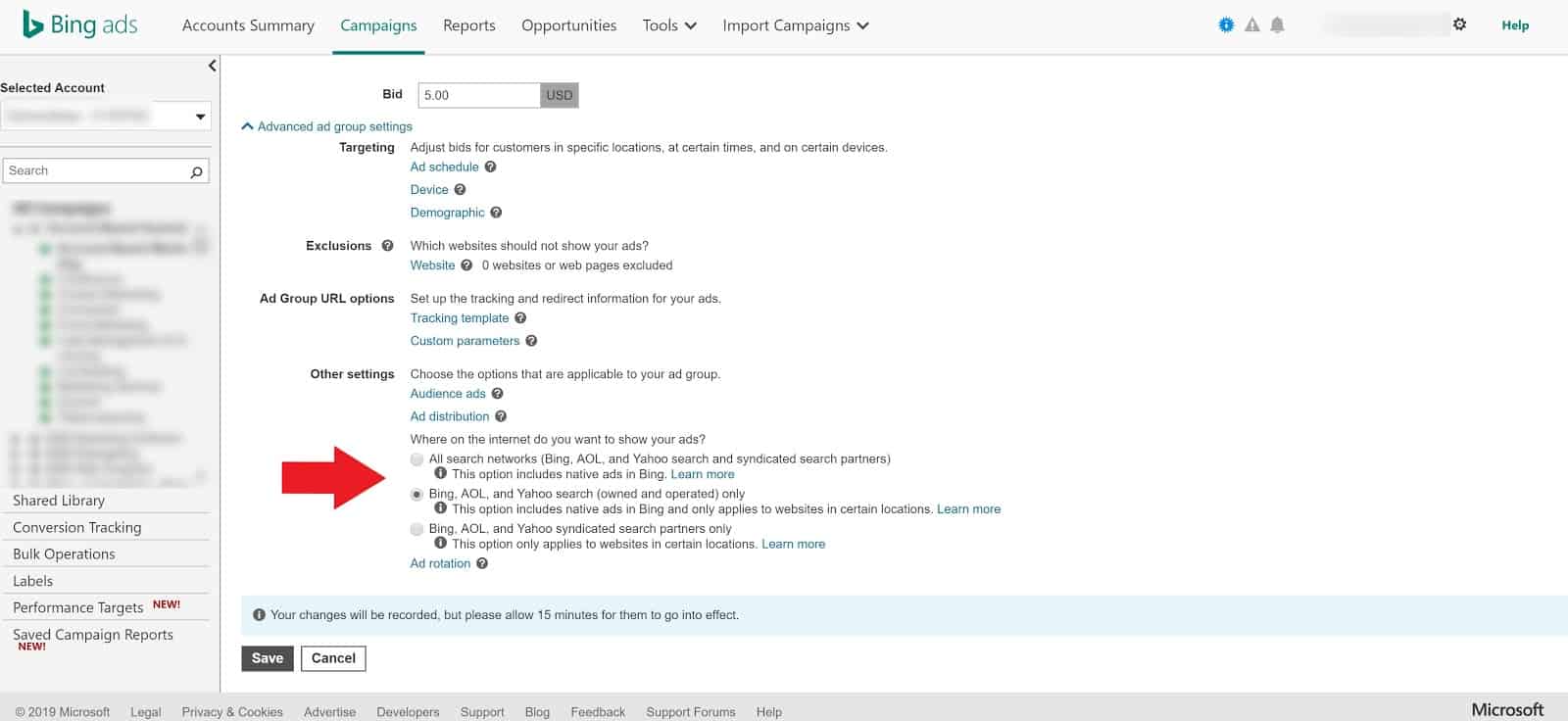Open help icon next to Custom parameters

pyautogui.click(x=531, y=341)
